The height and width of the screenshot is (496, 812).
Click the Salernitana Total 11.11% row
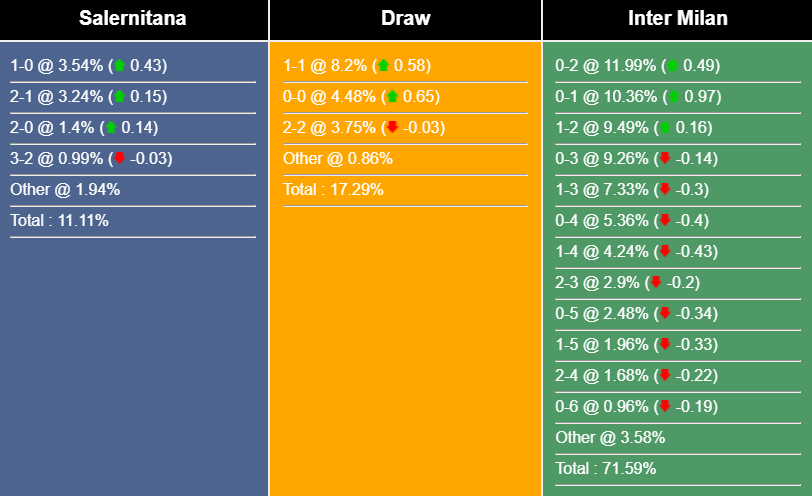(60, 221)
